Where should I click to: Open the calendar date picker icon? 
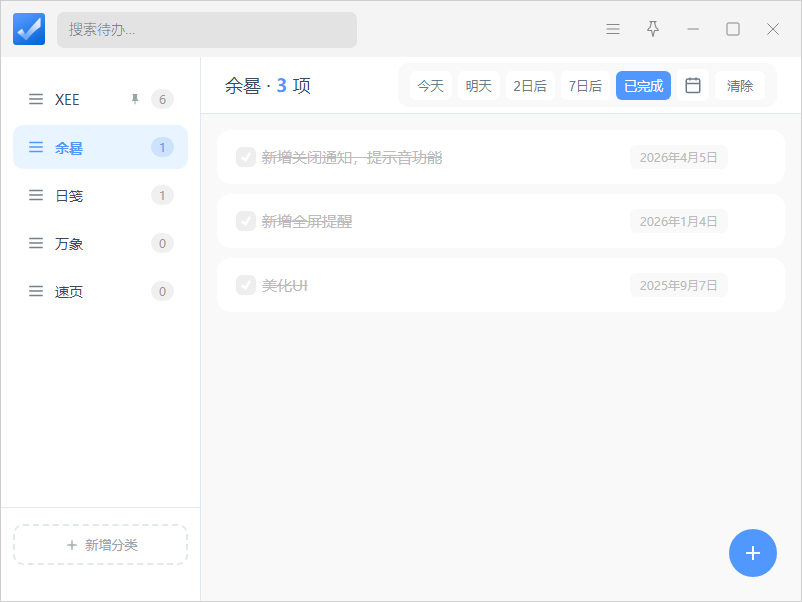pyautogui.click(x=693, y=85)
